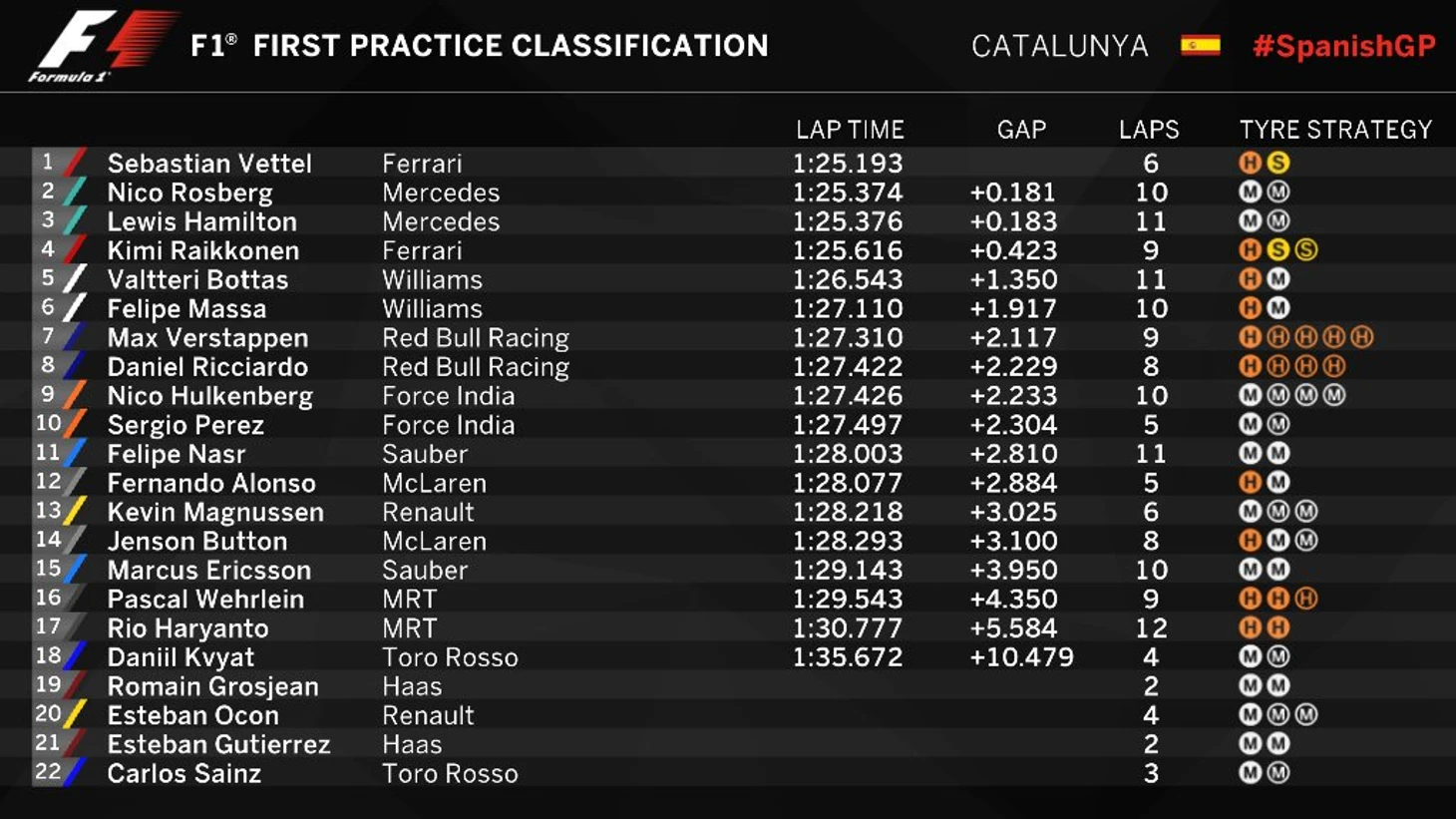Click the GAP column header

click(1021, 130)
